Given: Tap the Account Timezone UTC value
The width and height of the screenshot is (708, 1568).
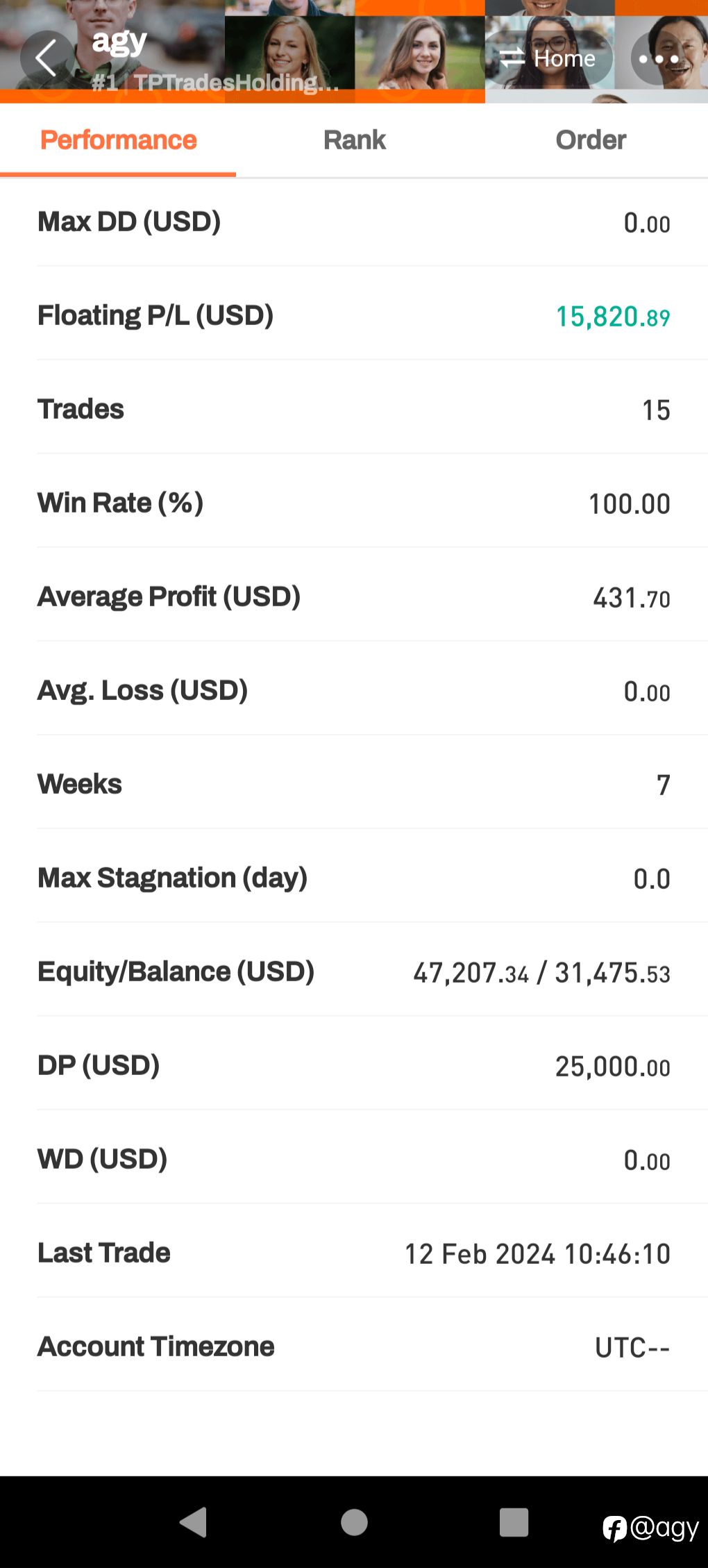Looking at the screenshot, I should click(632, 1347).
